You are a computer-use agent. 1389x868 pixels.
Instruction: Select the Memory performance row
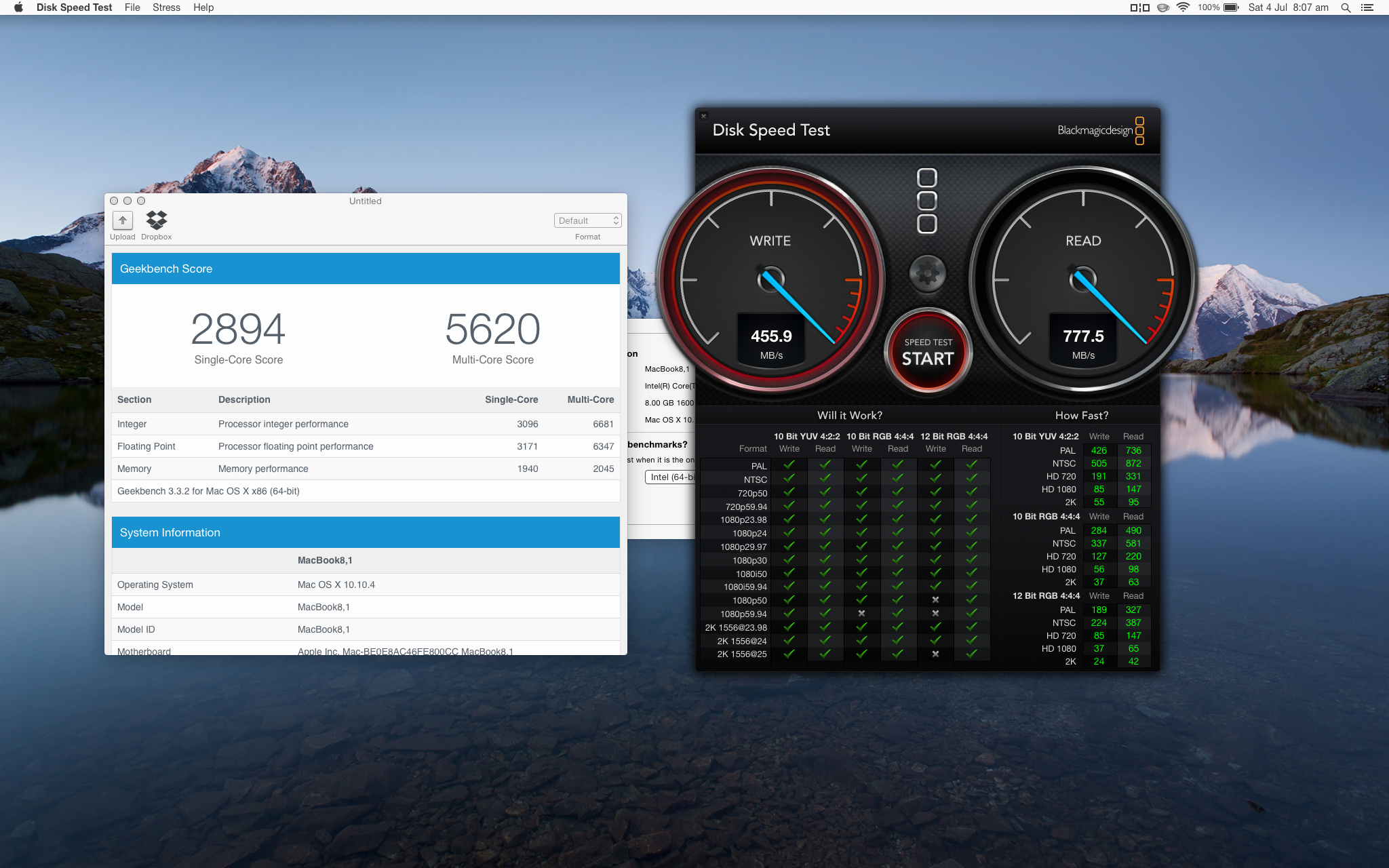[x=366, y=469]
